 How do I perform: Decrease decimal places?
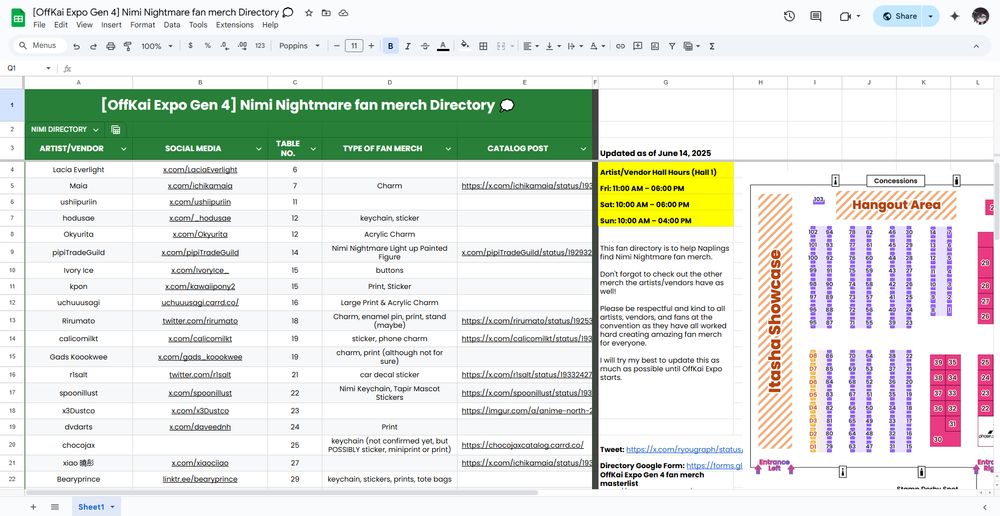(x=224, y=46)
